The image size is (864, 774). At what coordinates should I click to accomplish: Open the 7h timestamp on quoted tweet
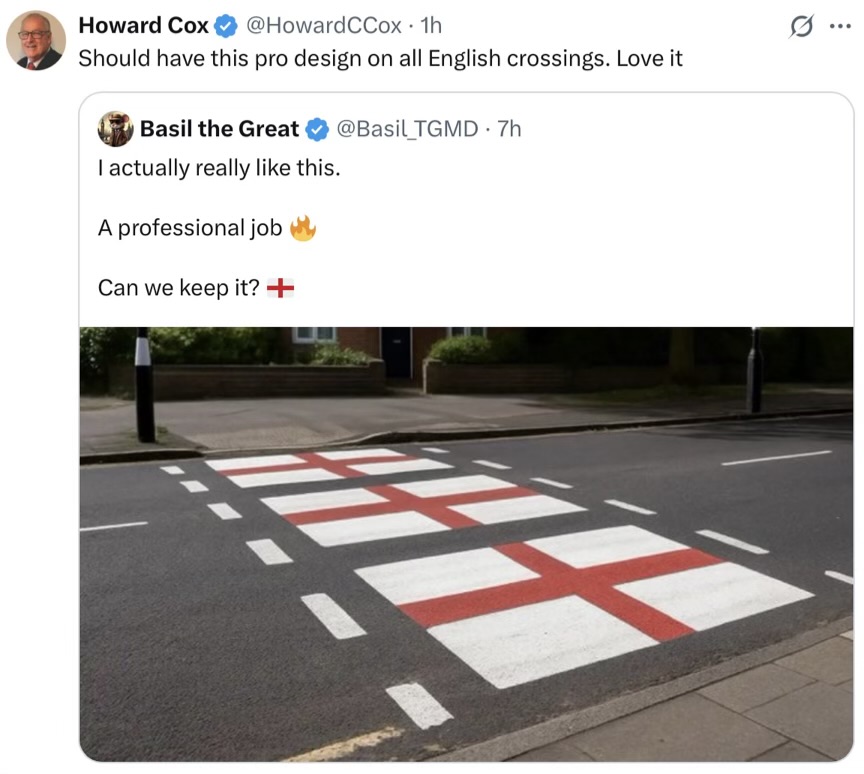(x=509, y=129)
